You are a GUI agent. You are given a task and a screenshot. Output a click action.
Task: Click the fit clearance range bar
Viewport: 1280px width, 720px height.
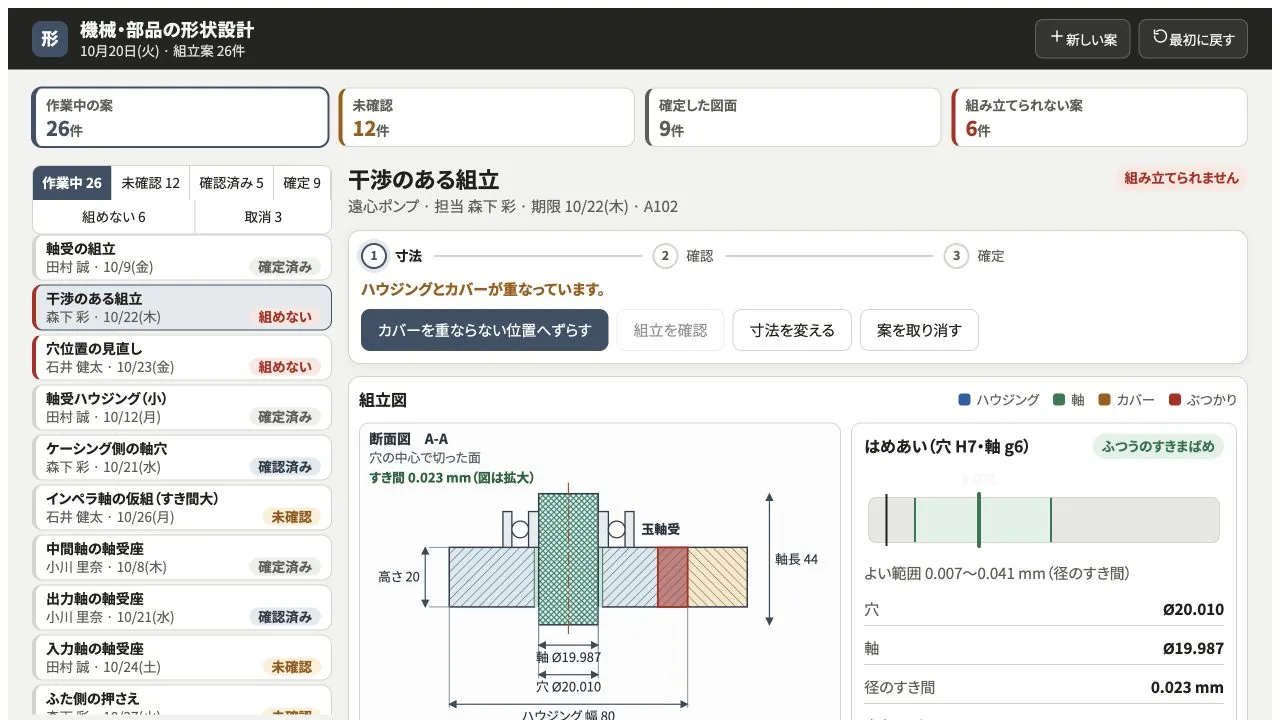coord(1044,520)
